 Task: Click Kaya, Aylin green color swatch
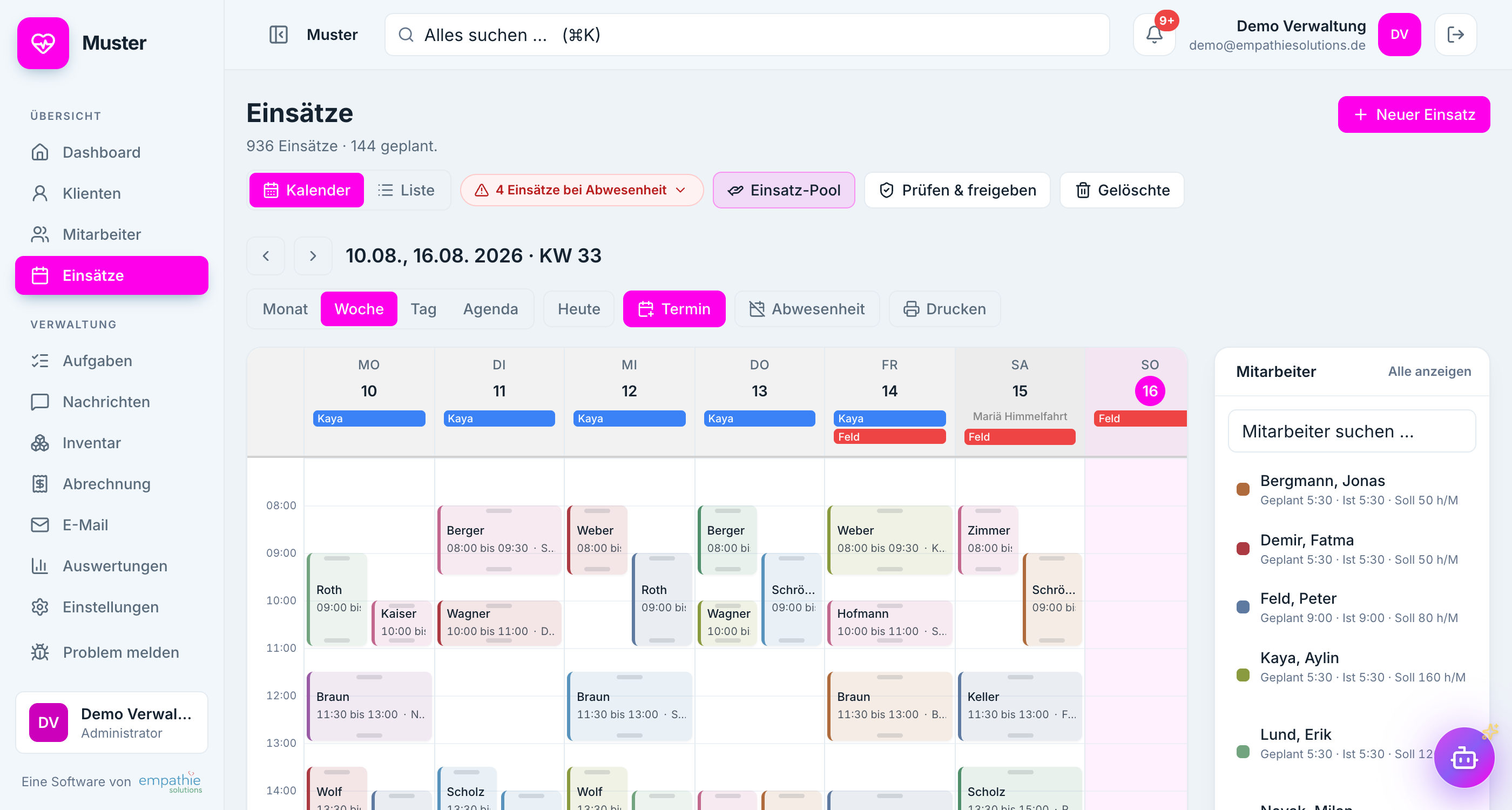click(1243, 675)
